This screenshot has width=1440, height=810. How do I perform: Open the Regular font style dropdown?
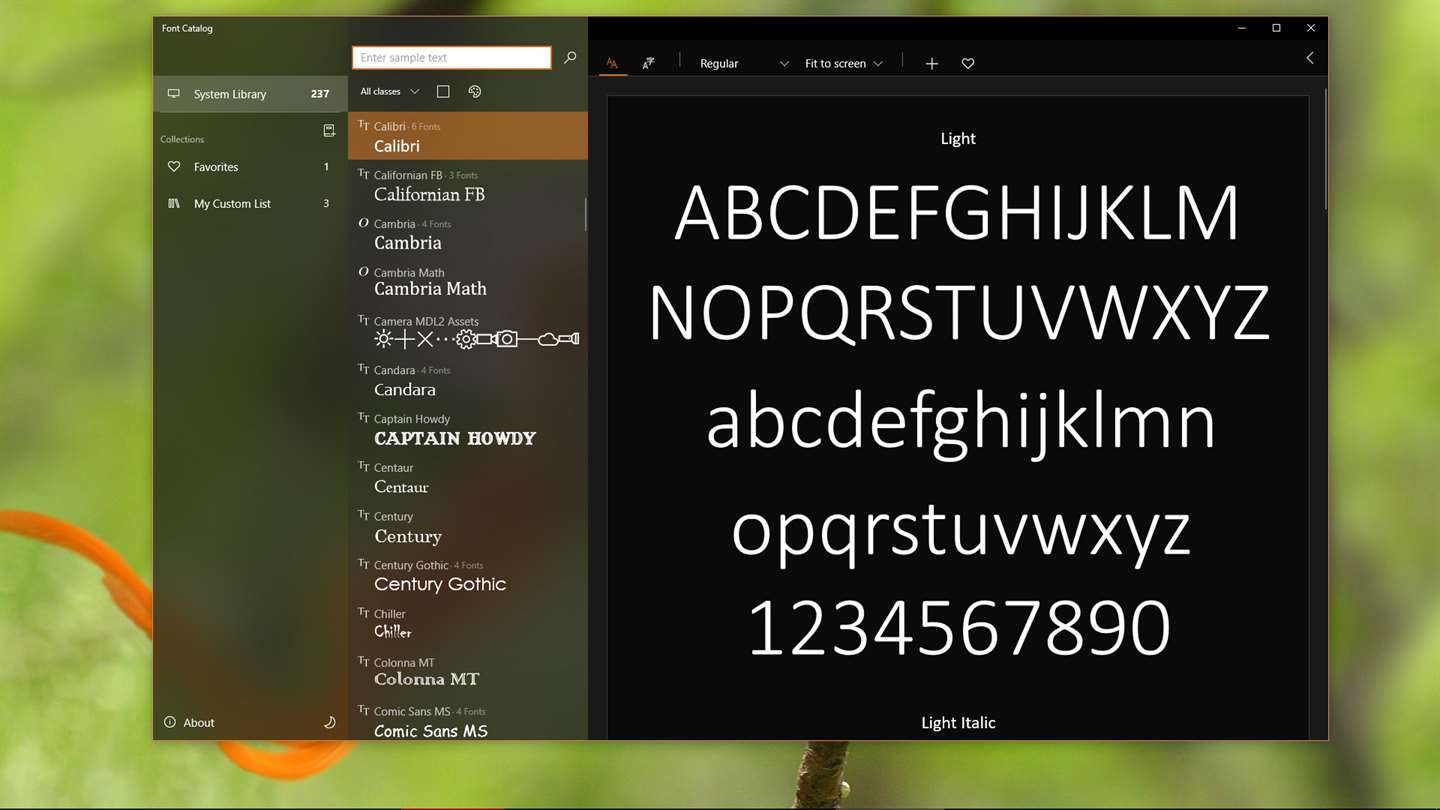pos(744,63)
